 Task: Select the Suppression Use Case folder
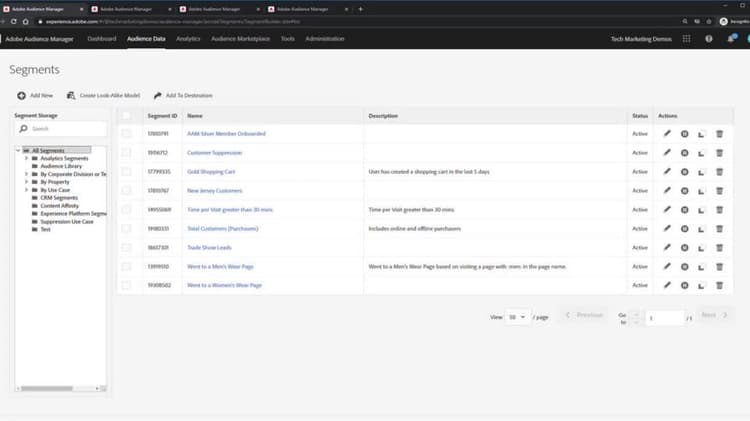pos(67,222)
